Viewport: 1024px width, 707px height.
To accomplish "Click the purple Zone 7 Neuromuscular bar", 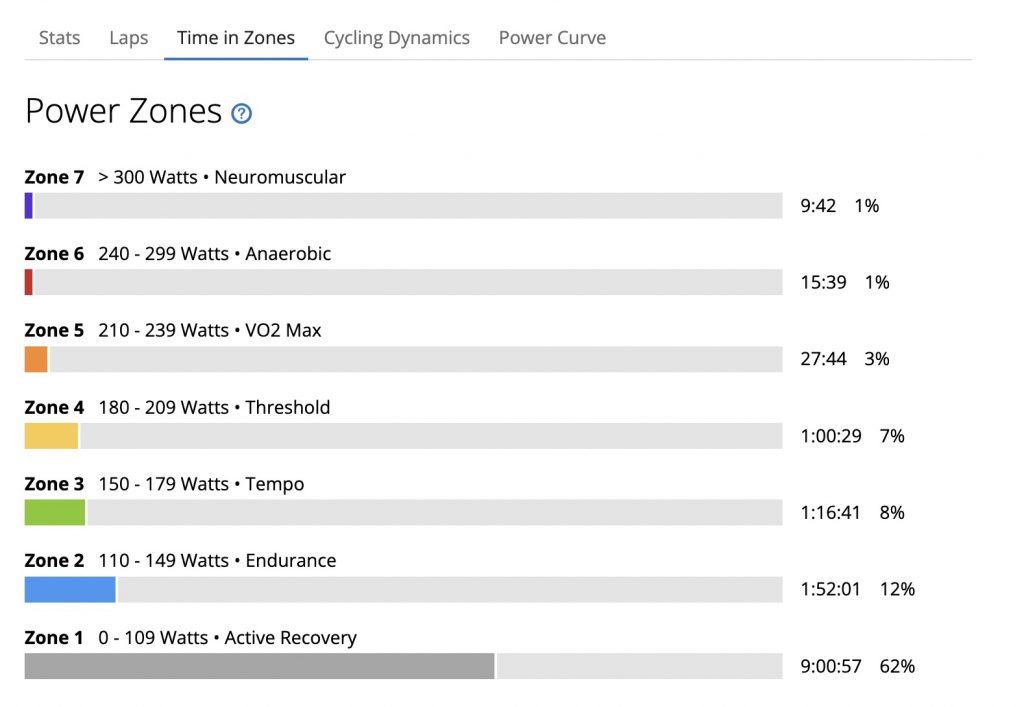I will (x=29, y=206).
